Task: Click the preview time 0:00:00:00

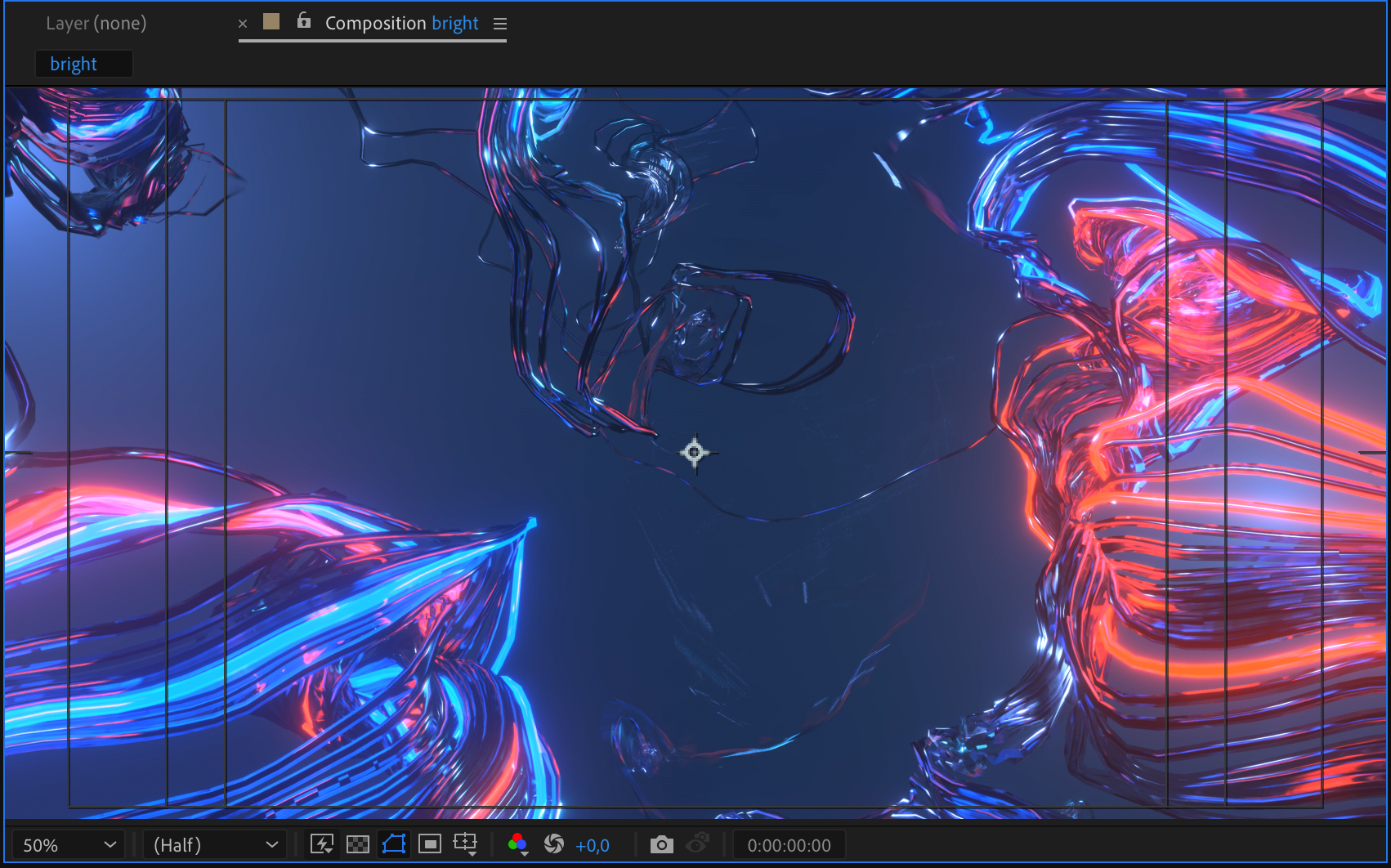Action: point(789,846)
